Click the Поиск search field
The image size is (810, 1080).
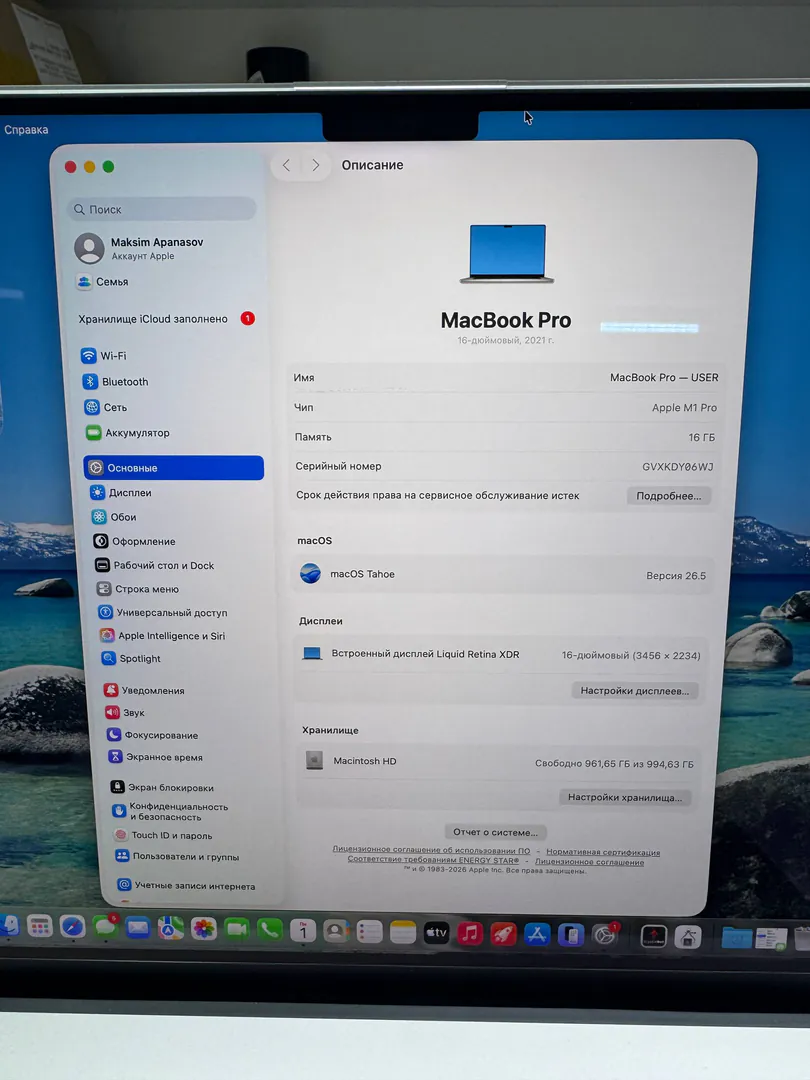point(162,209)
